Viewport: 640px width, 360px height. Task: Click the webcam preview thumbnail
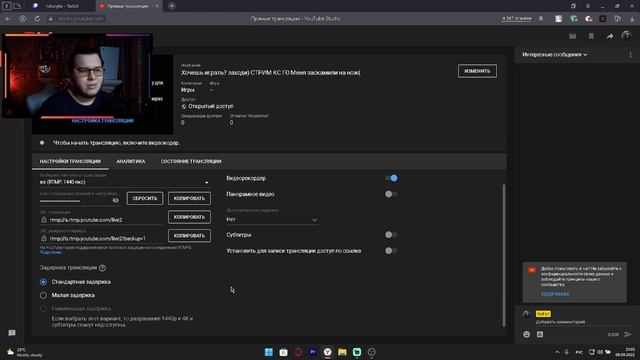click(x=78, y=76)
